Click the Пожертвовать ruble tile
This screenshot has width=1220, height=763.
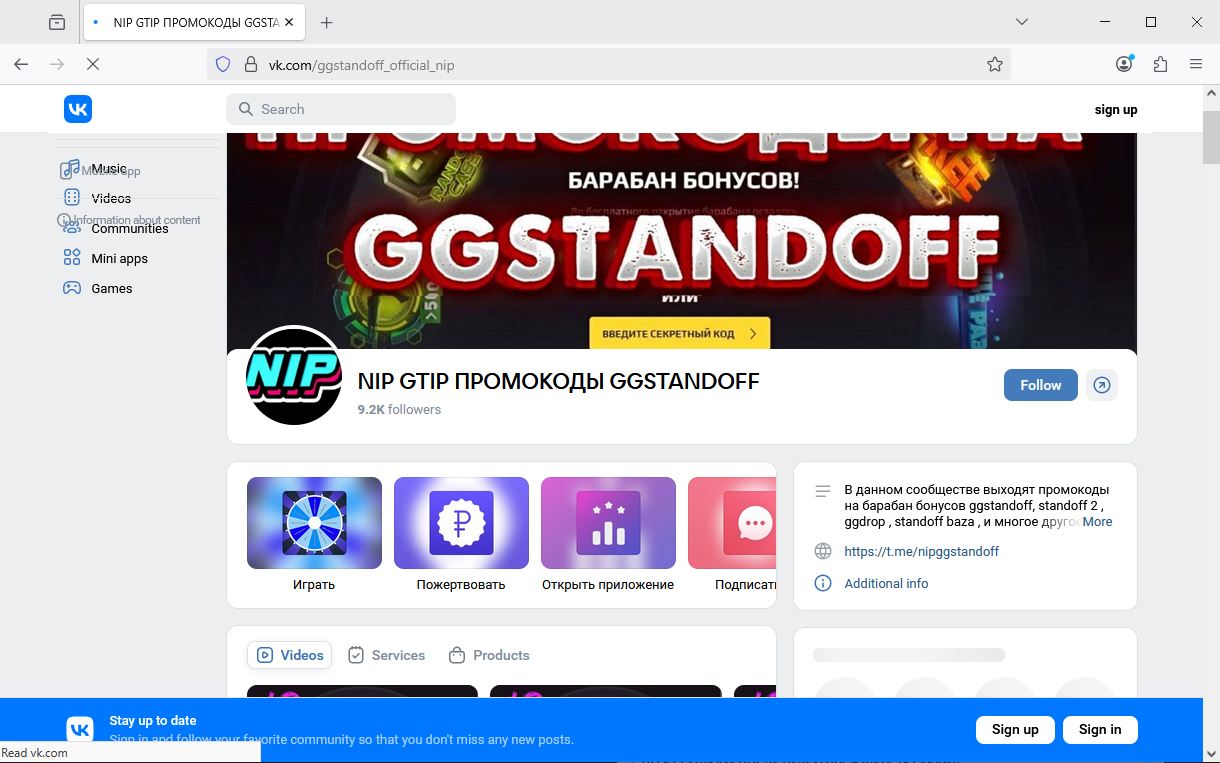(461, 534)
